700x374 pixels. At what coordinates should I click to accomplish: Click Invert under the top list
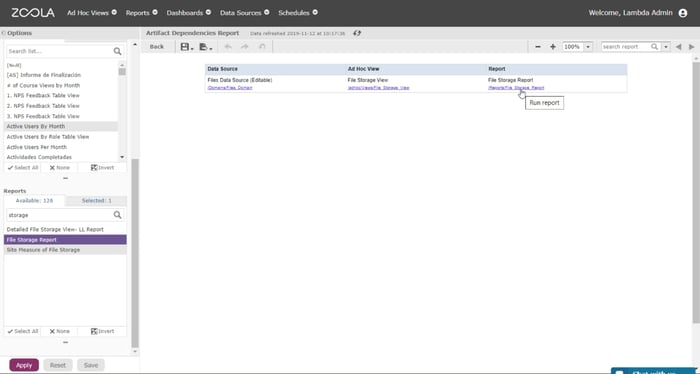tap(102, 168)
